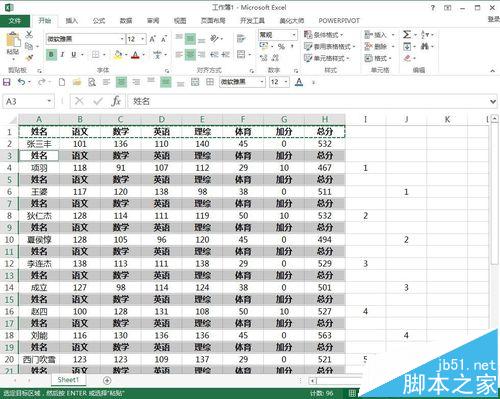Toggle Align Left in ribbon alignment group

(179, 54)
